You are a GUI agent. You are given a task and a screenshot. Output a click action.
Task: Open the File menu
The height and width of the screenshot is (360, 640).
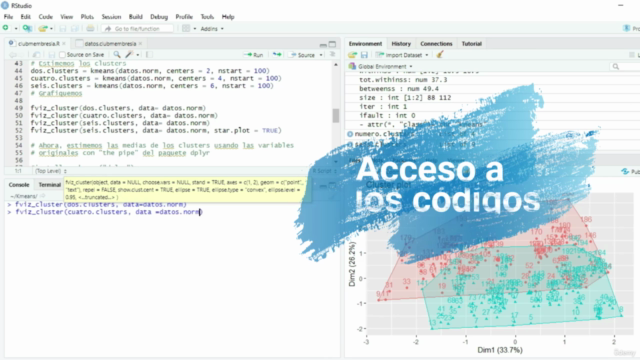click(x=8, y=17)
